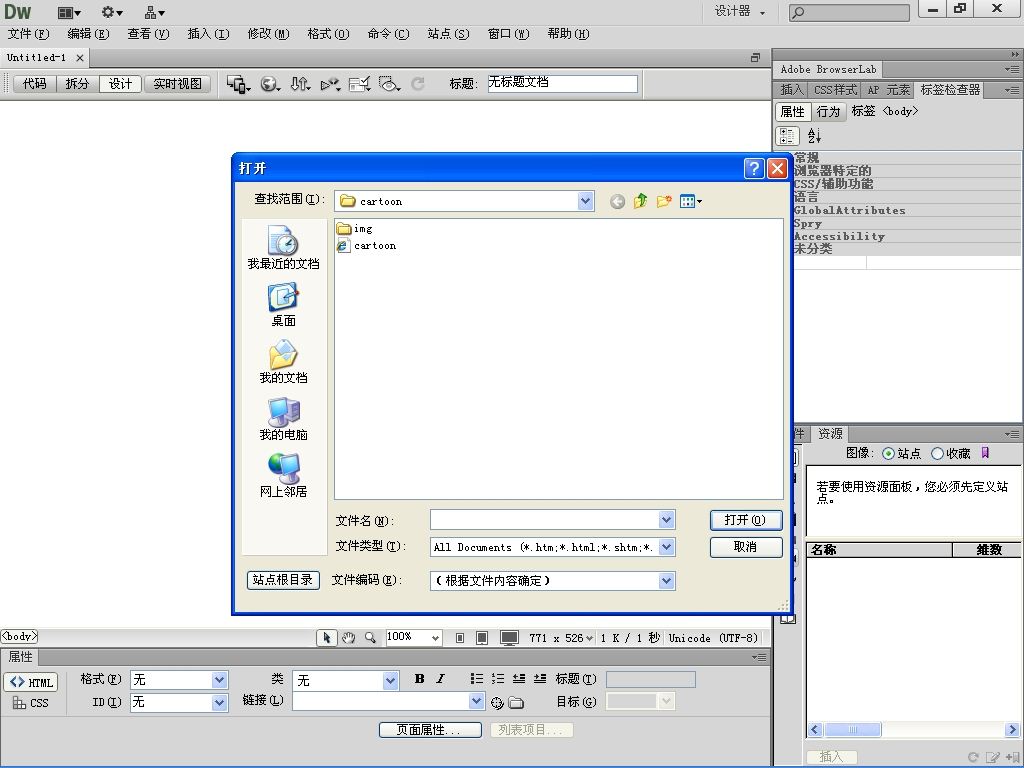
Task: Select the 收藏 radio button
Action: click(937, 453)
